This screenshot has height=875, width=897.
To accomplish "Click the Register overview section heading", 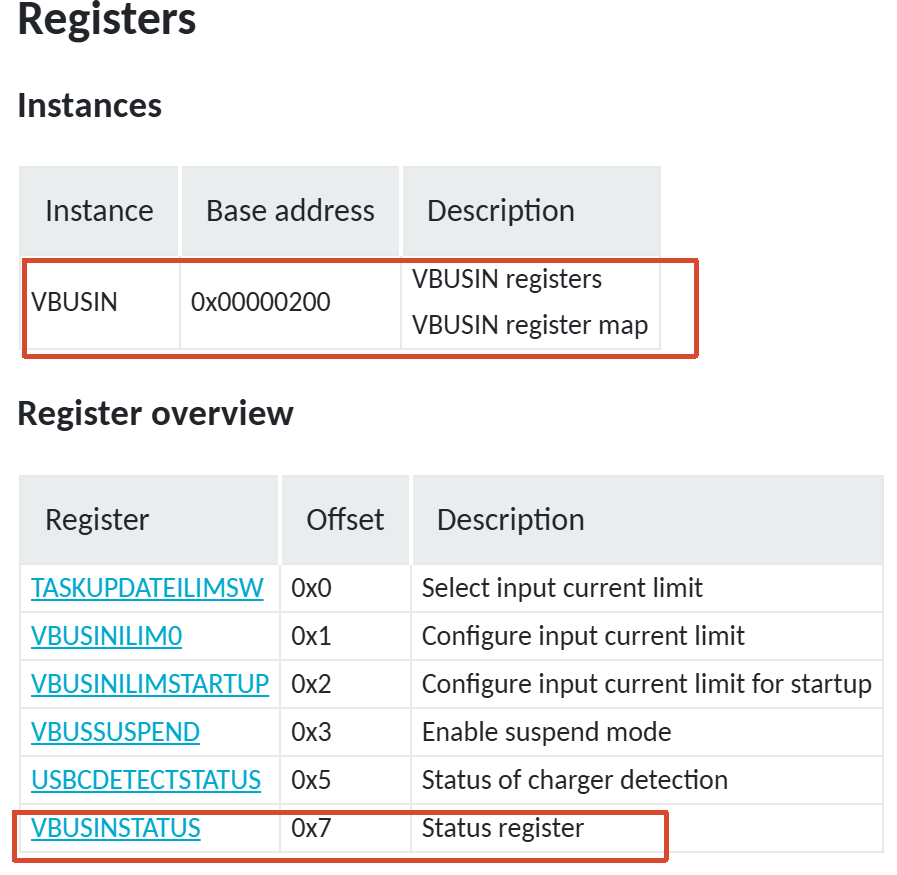I will coord(156,413).
